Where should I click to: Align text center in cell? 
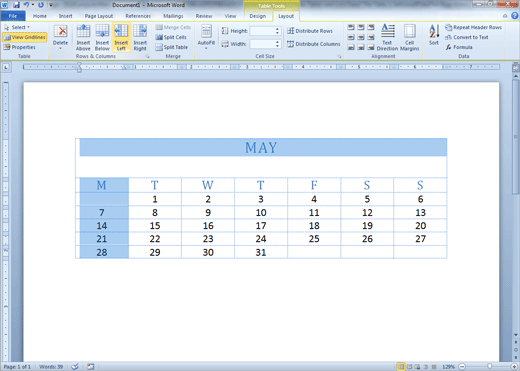pos(361,37)
